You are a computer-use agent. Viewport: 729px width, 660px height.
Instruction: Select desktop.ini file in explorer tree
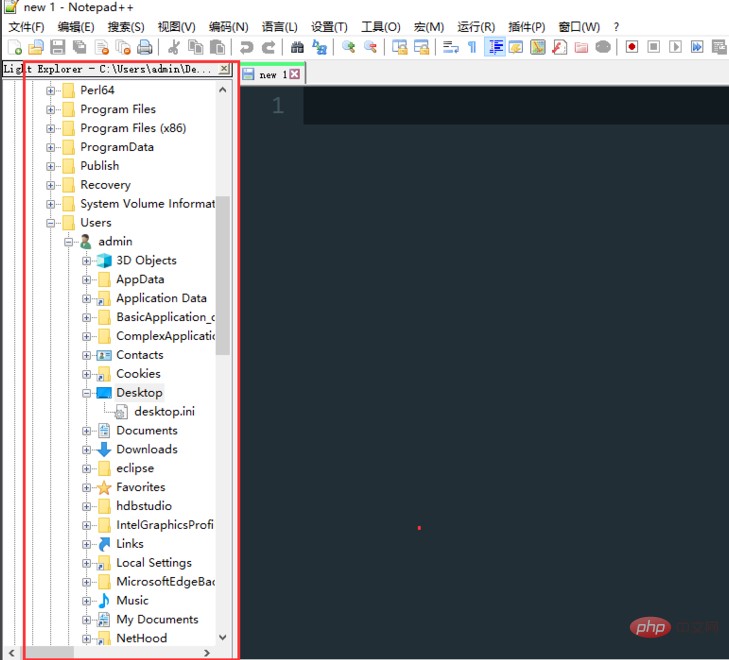[164, 411]
